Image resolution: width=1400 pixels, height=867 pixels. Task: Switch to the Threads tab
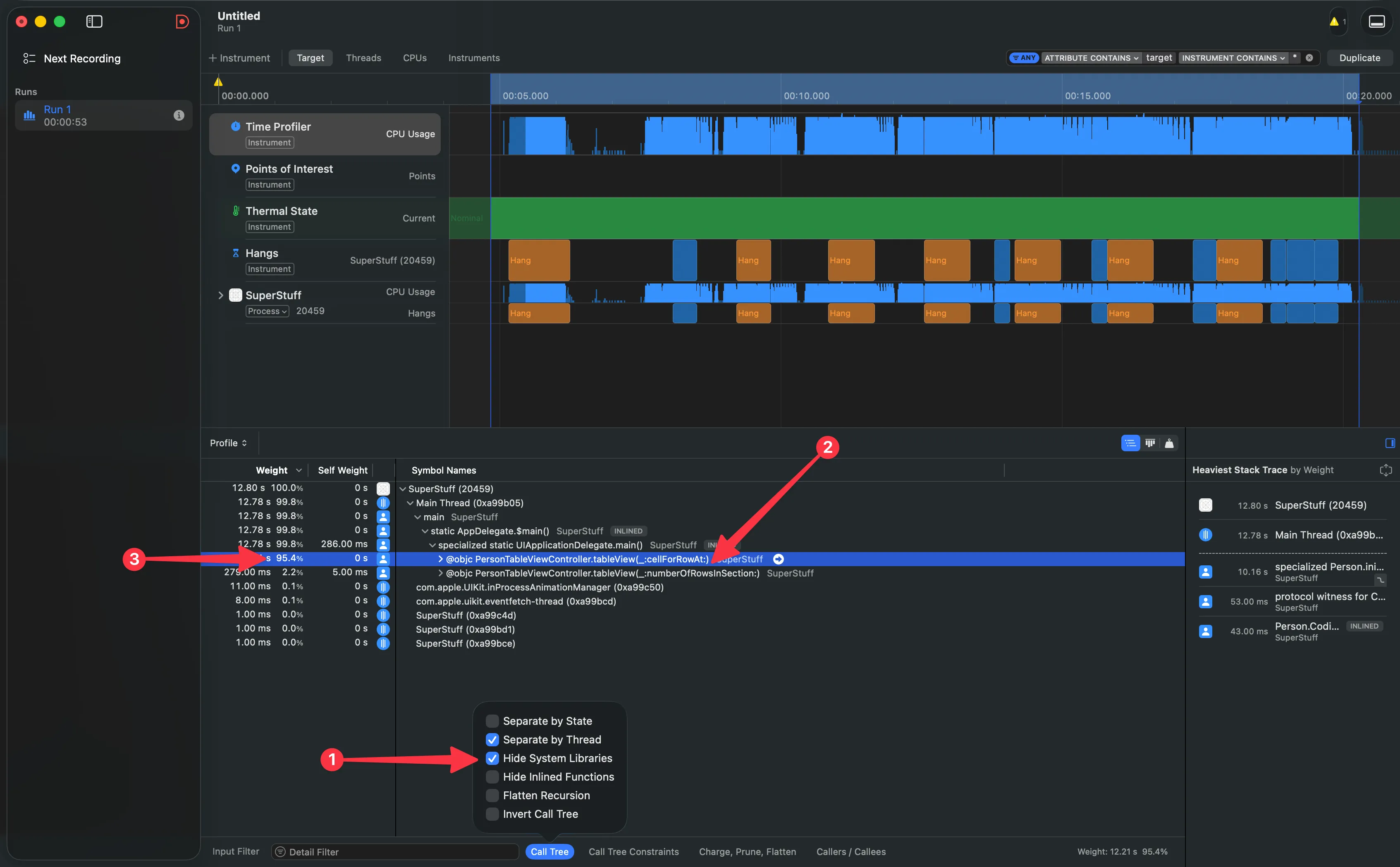tap(363, 57)
